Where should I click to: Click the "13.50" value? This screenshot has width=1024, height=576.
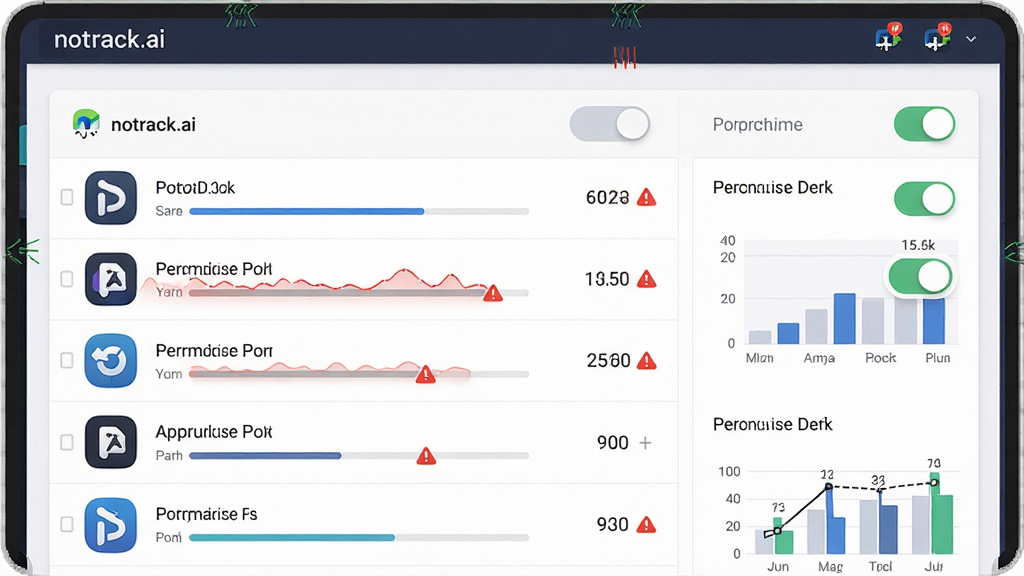[607, 279]
